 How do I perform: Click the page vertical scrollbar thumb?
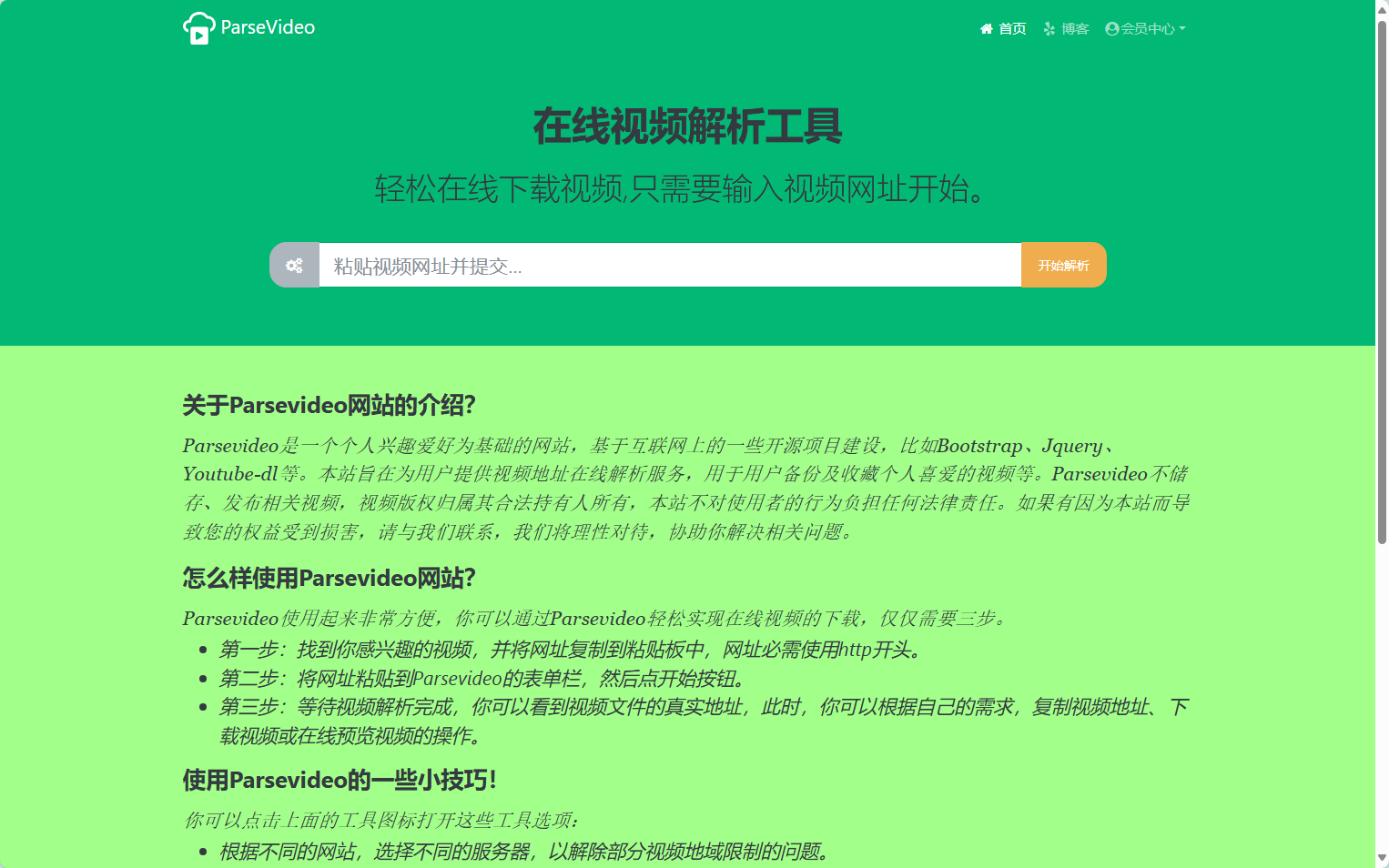click(1382, 282)
